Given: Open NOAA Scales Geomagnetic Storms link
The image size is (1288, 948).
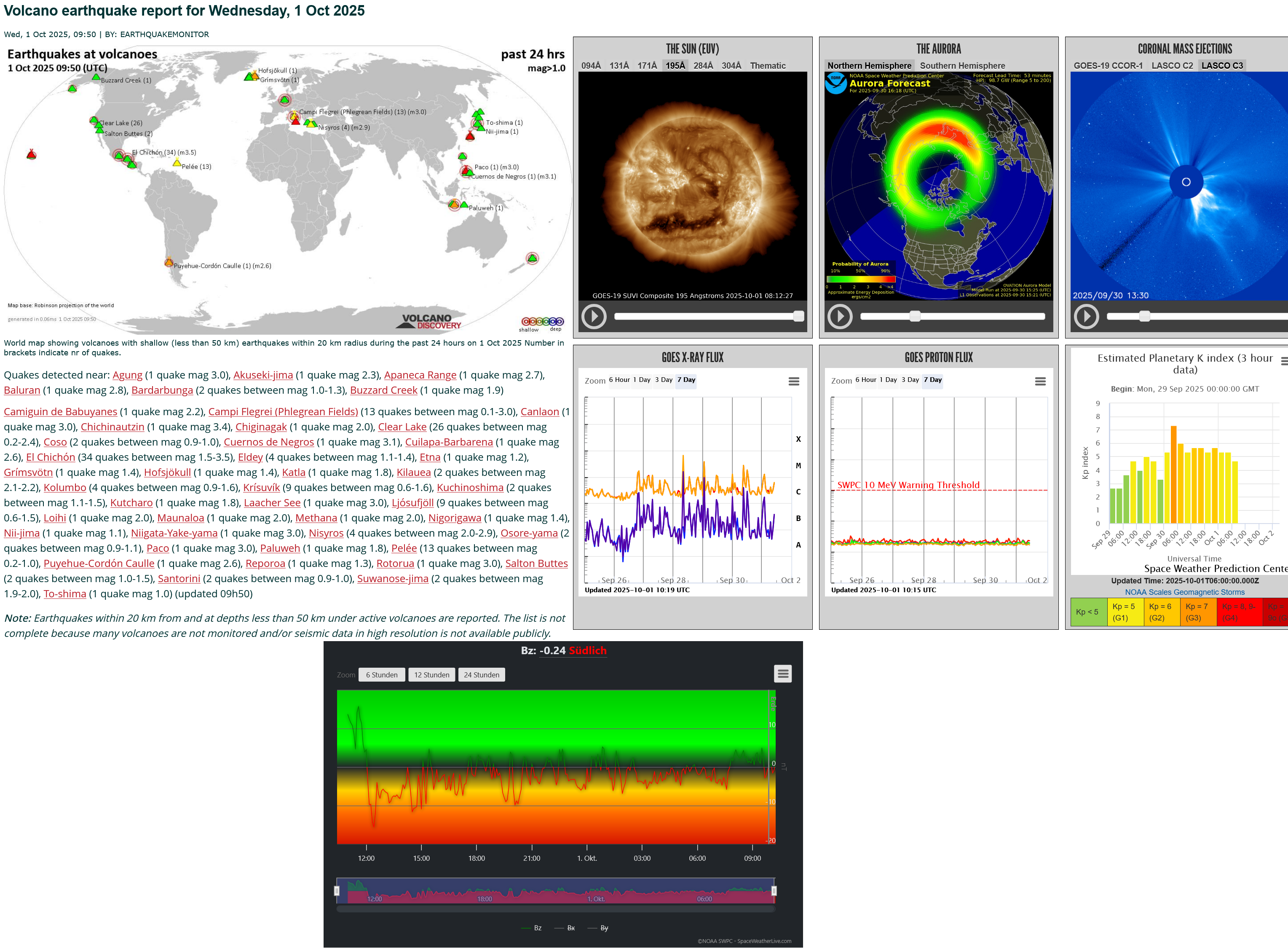Looking at the screenshot, I should 1184,592.
